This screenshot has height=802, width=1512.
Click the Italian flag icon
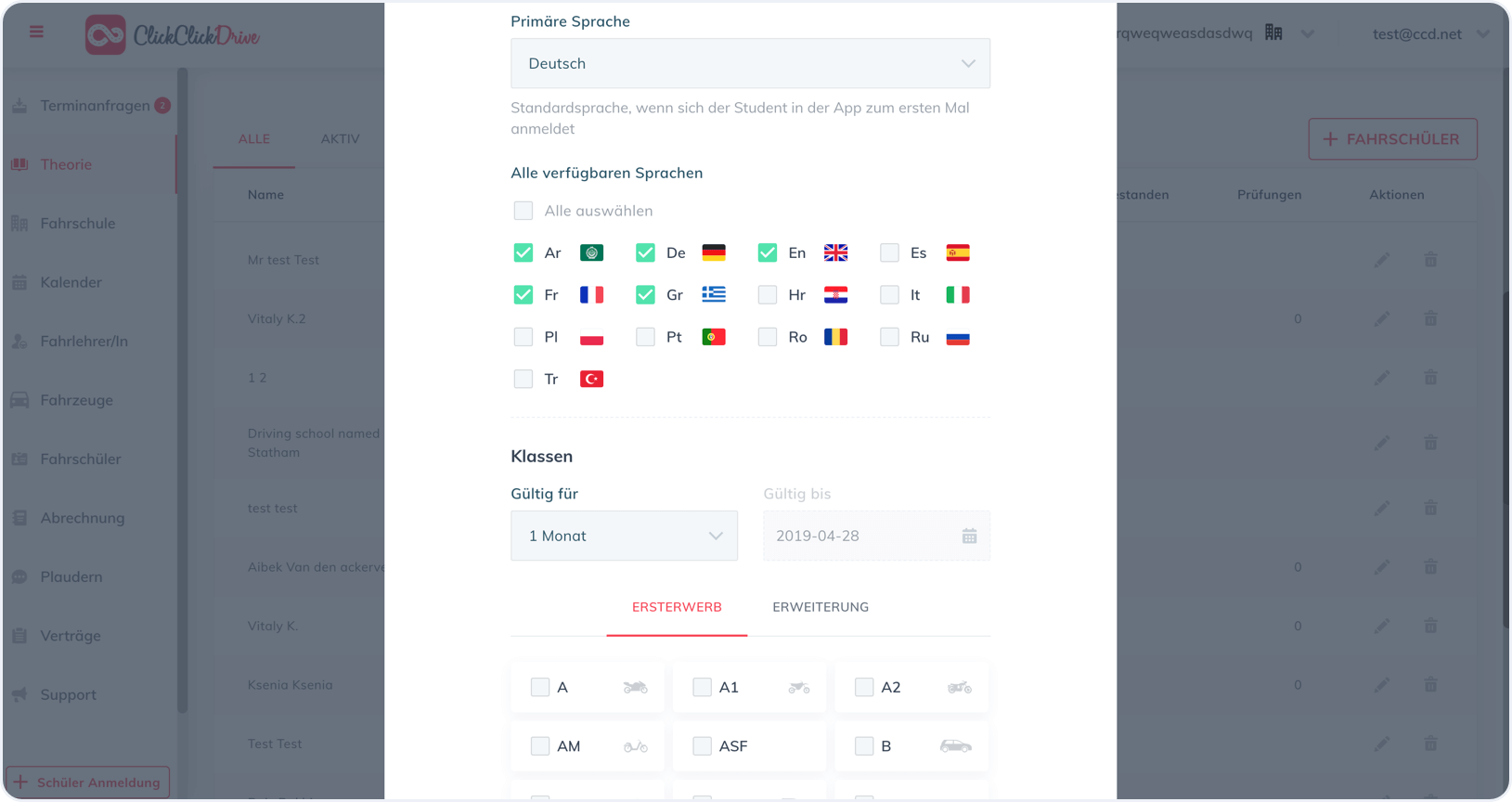(958, 294)
